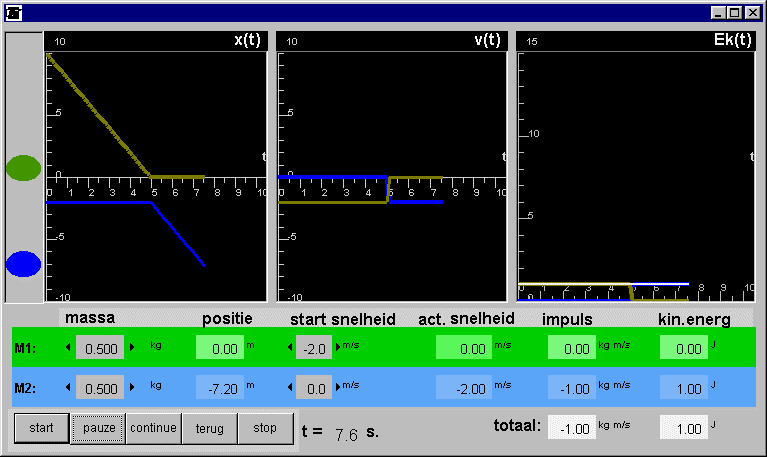Viewport: 767px width, 457px height.
Task: Click M1 positie value 0.00
Action: 220,347
